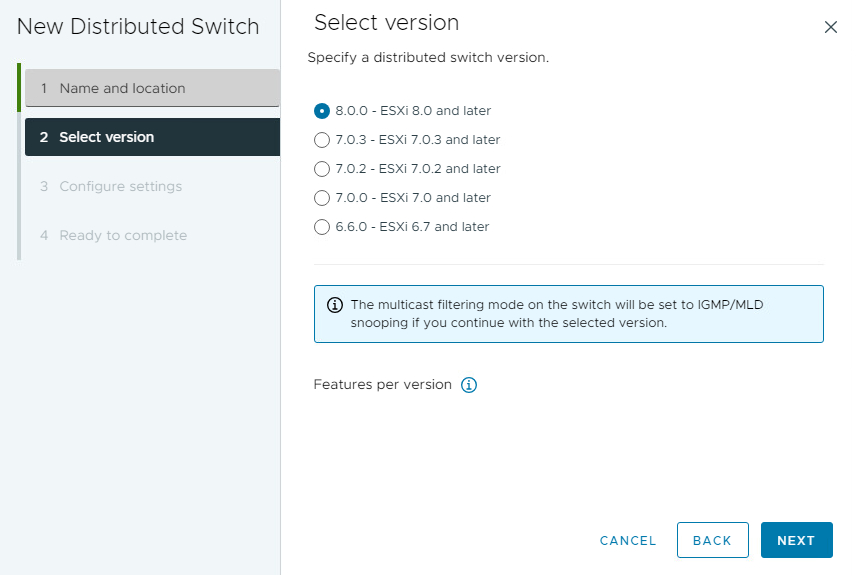Screen dimensions: 852x575
Task: Click the Select version heading
Action: pos(386,23)
